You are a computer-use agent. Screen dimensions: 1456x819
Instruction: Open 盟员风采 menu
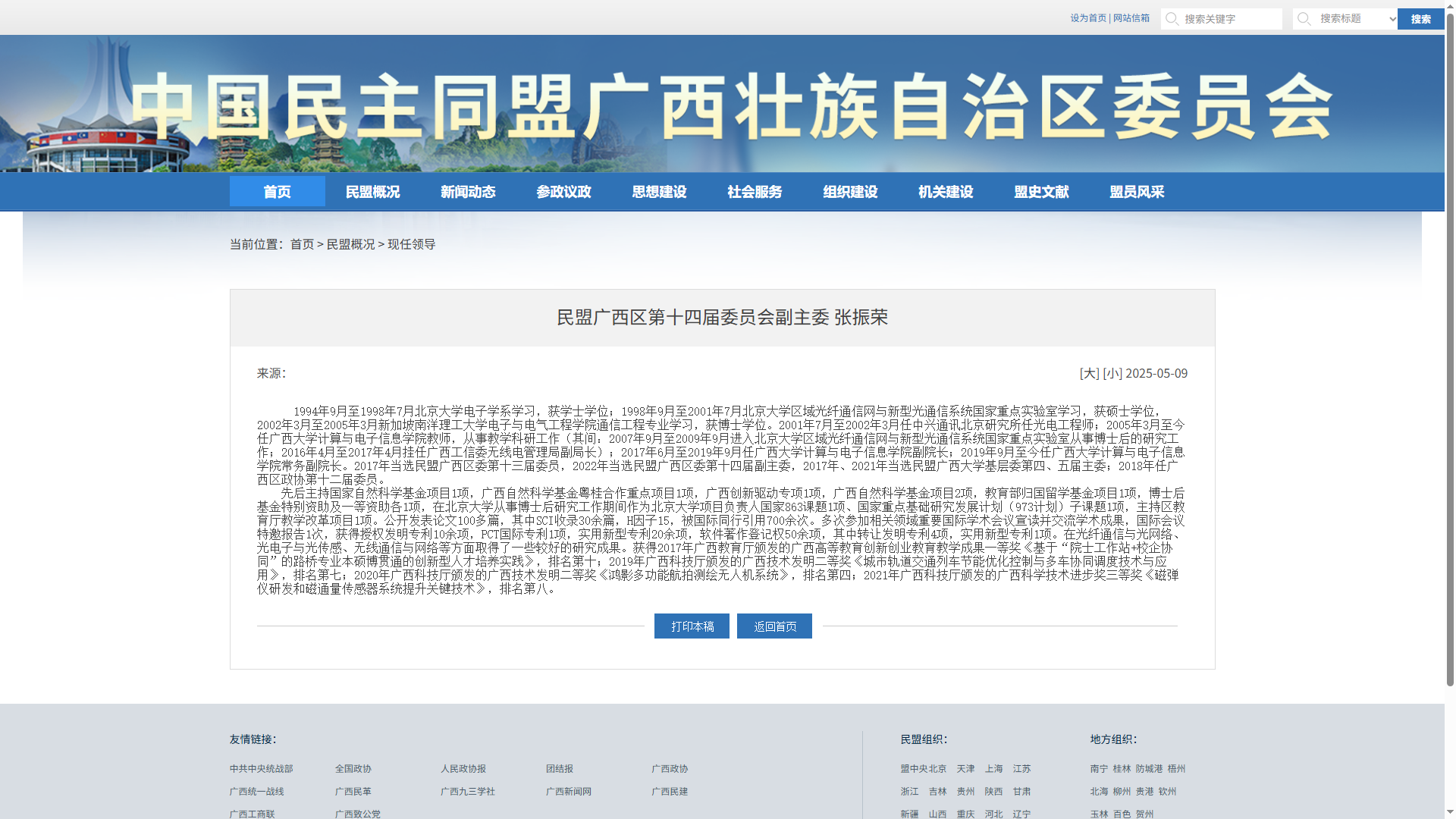pyautogui.click(x=1137, y=192)
